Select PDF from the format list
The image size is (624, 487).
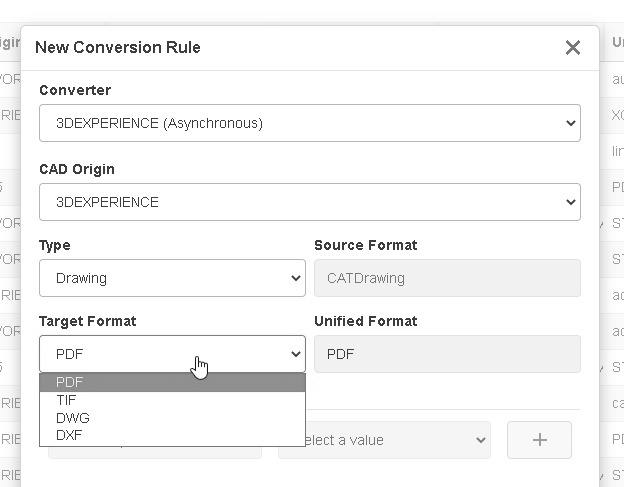click(70, 382)
